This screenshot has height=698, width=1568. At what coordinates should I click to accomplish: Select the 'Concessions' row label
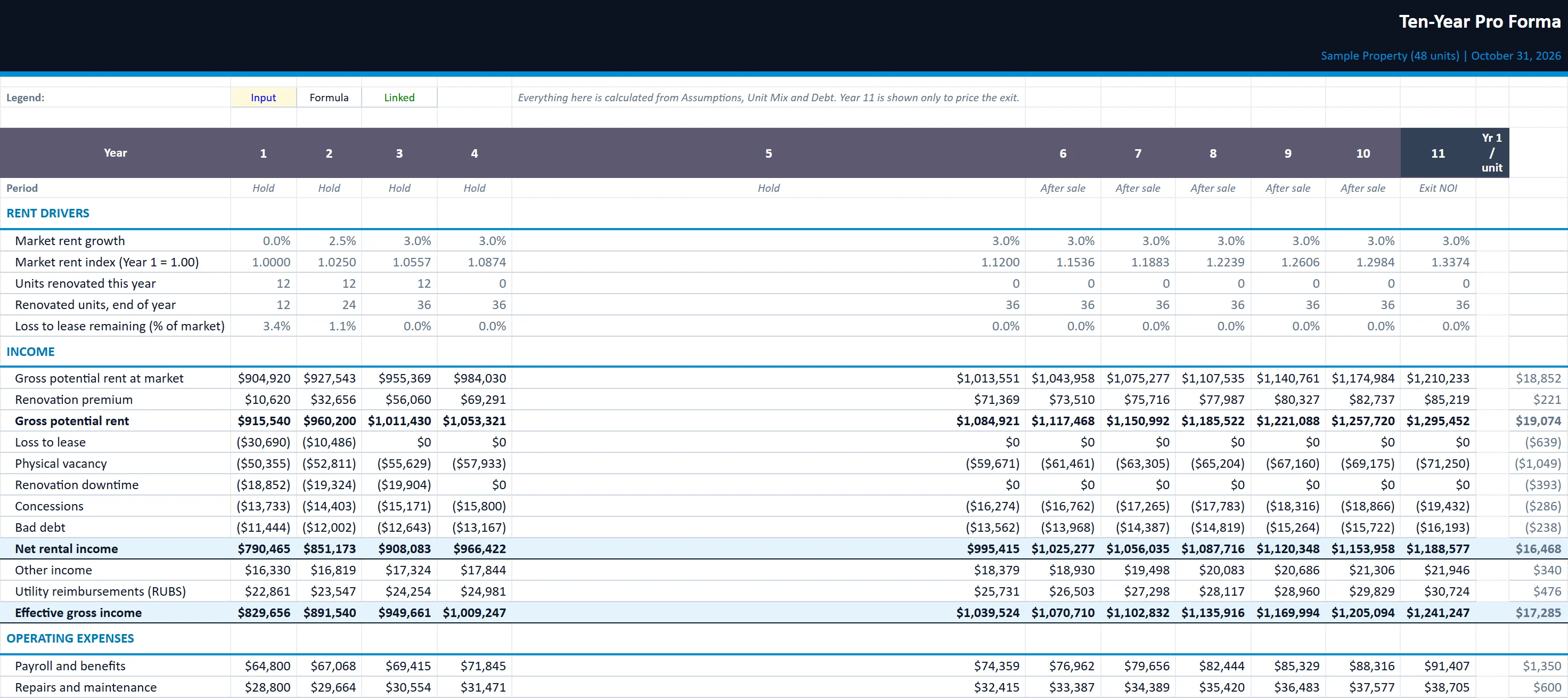coord(50,506)
